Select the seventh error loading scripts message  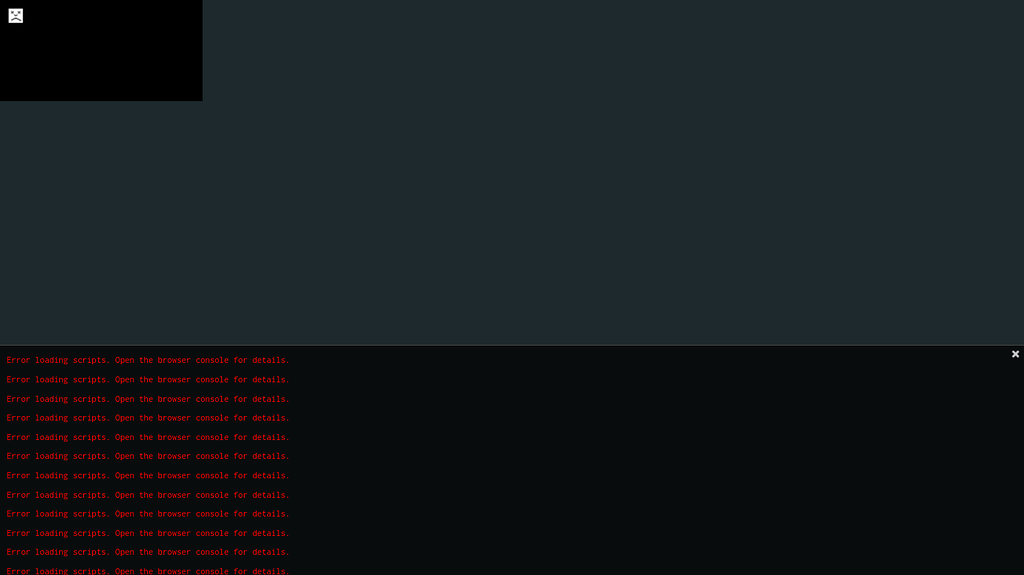148,476
